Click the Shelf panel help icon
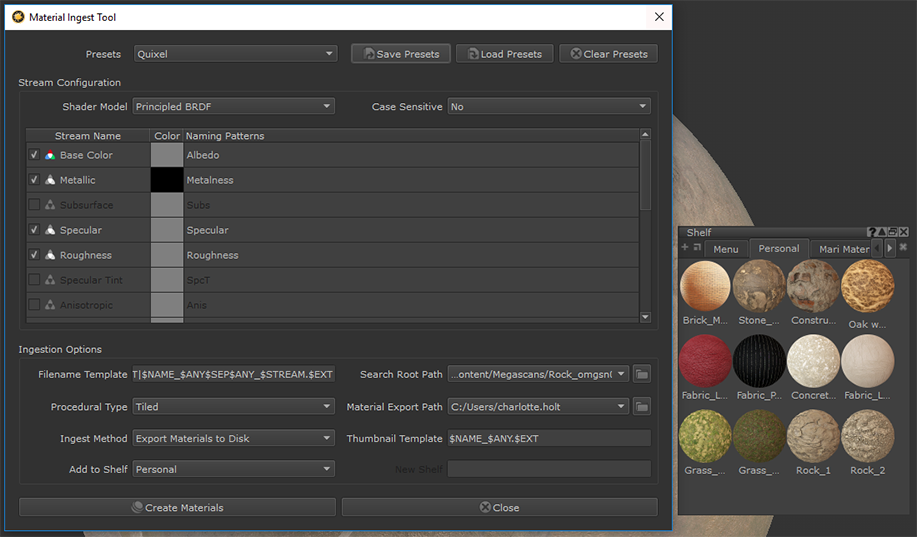This screenshot has height=537, width=917. click(x=872, y=233)
